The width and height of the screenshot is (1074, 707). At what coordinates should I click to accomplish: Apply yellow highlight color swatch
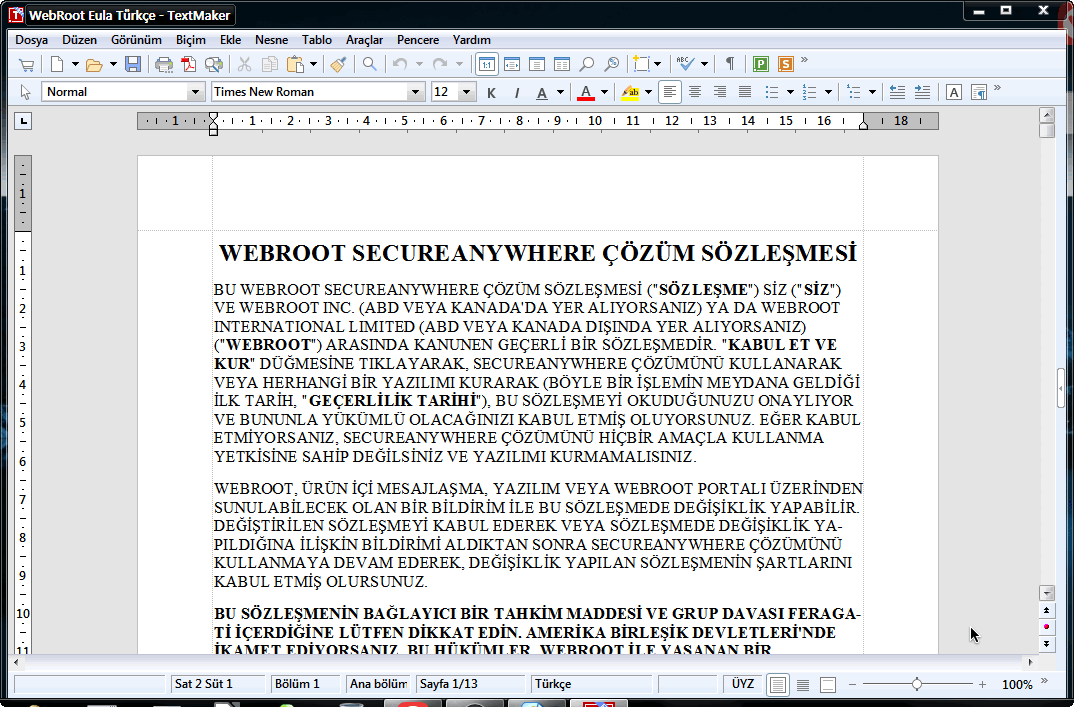(x=629, y=92)
